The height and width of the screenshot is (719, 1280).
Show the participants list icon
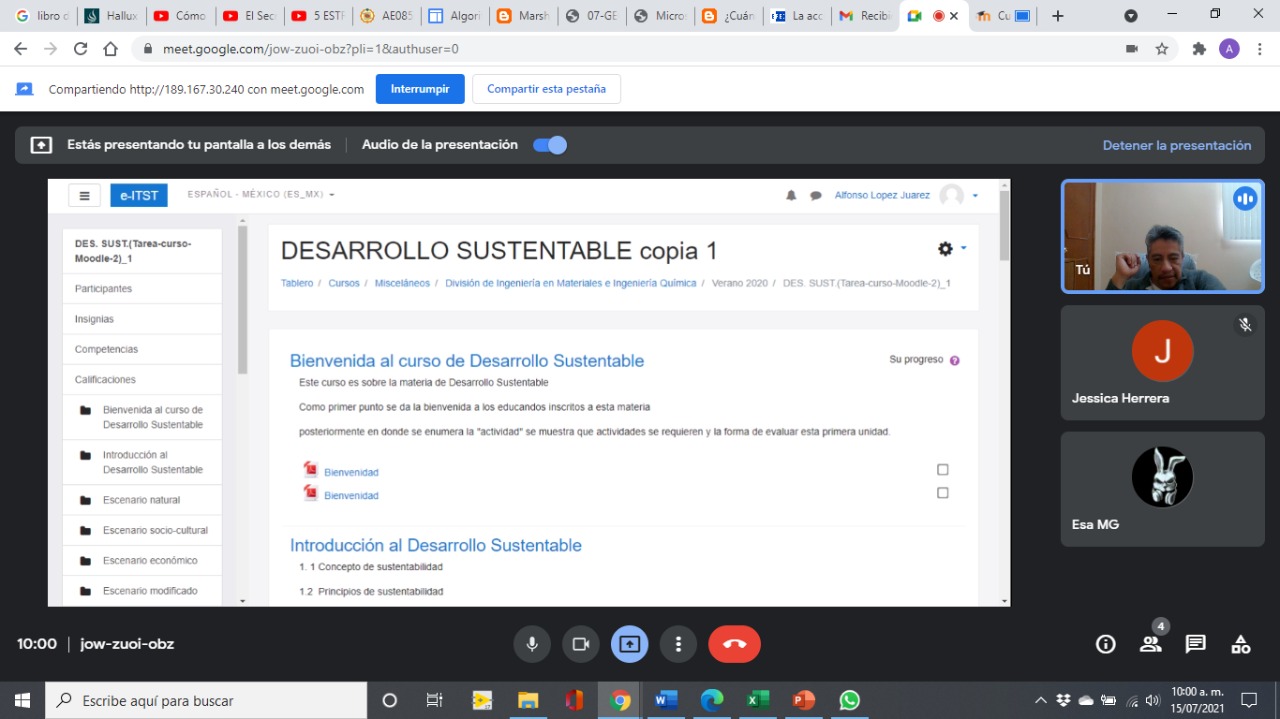pos(1150,644)
